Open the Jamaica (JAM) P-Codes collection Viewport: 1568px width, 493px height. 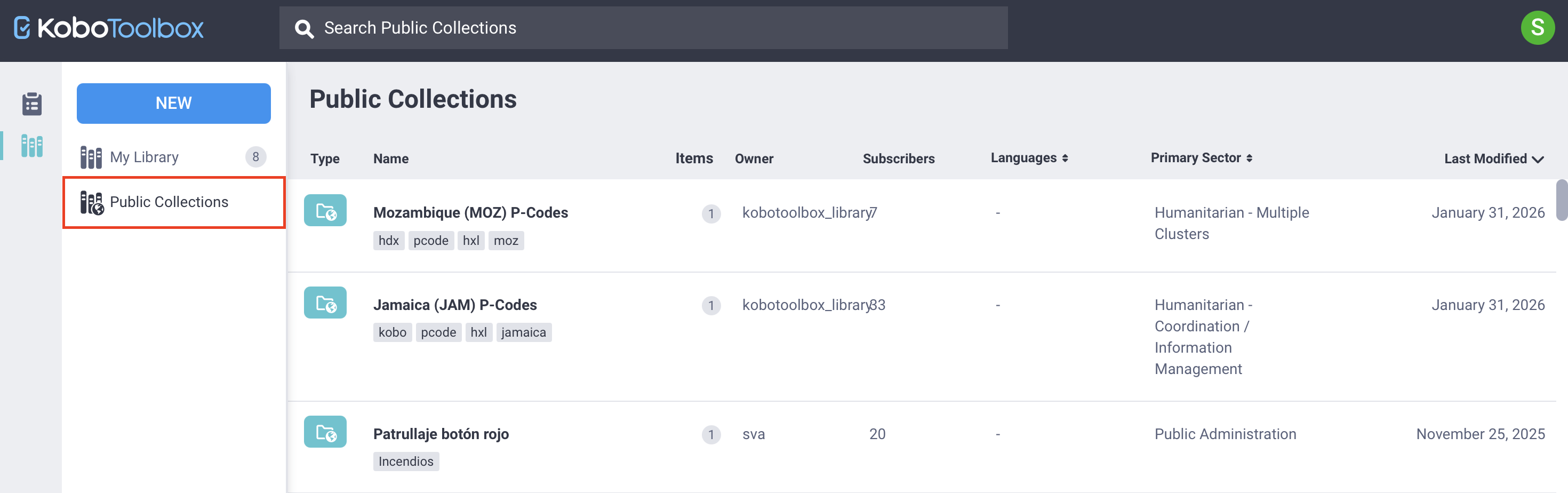[455, 304]
